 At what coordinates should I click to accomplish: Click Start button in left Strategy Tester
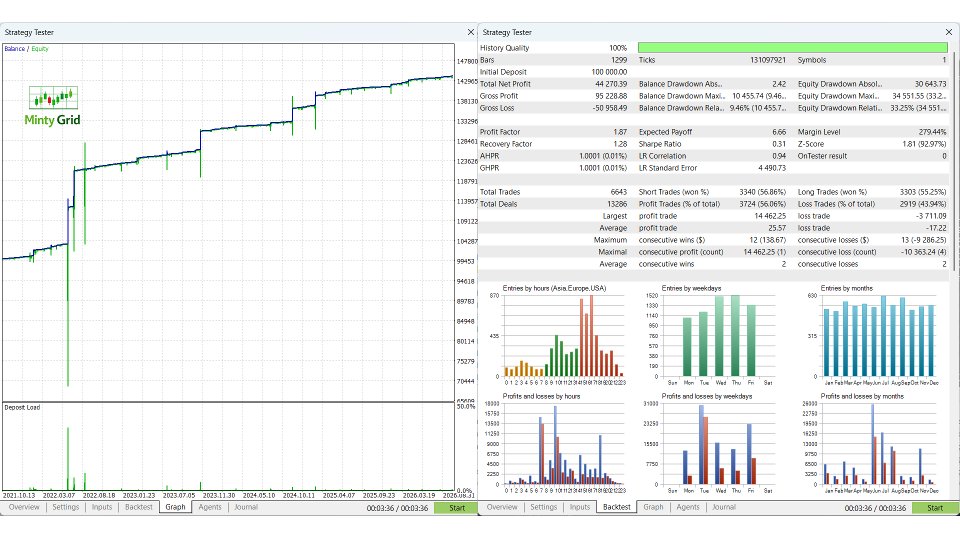457,508
